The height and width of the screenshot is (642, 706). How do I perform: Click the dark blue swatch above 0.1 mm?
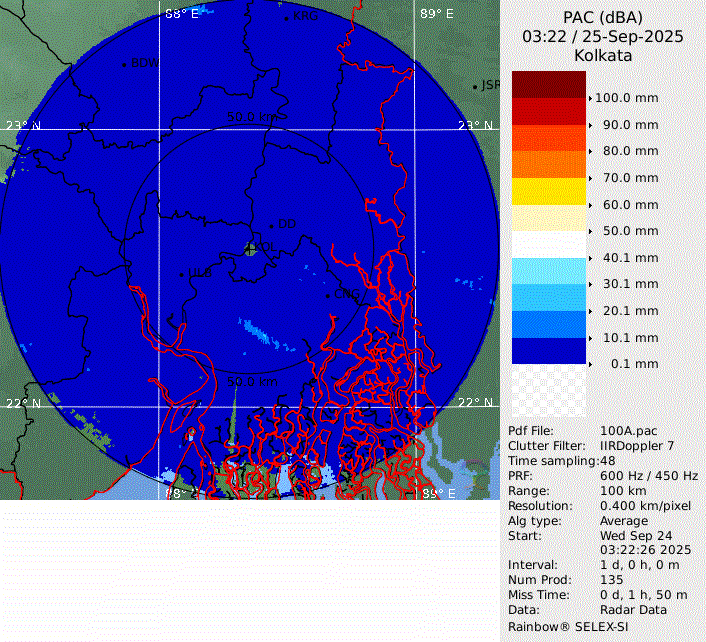(x=548, y=350)
